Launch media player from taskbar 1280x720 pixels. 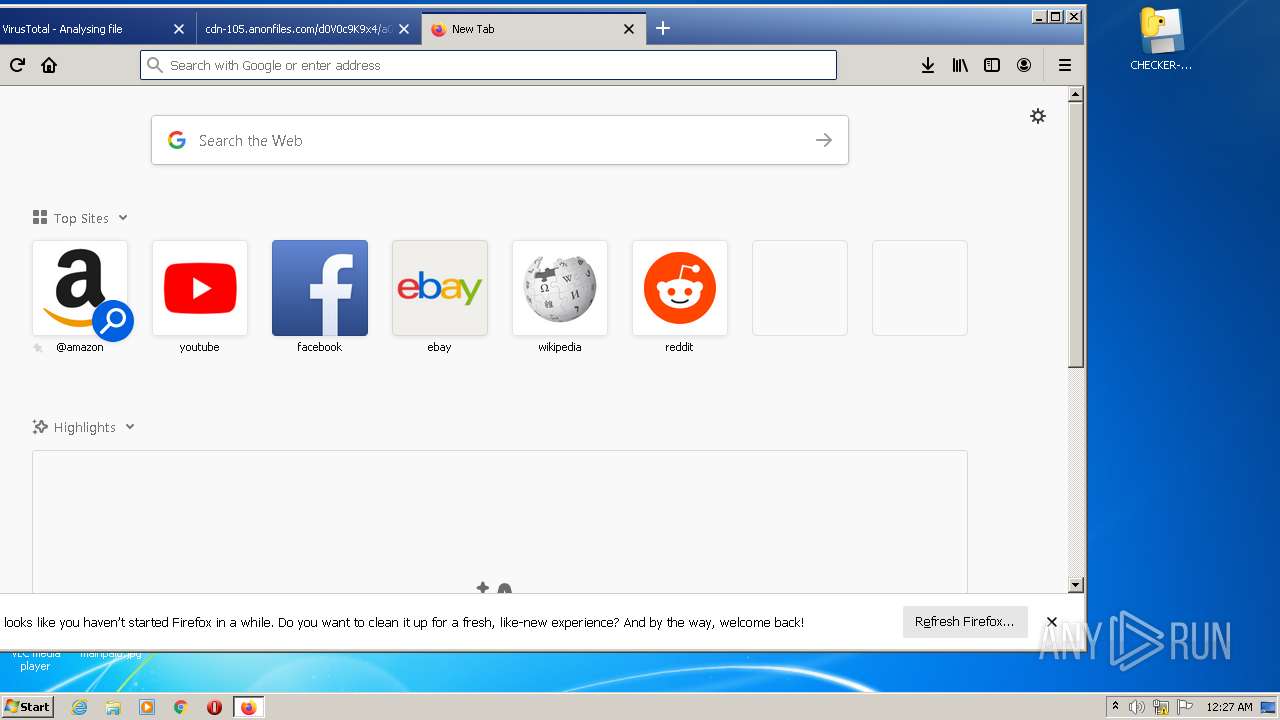point(147,707)
